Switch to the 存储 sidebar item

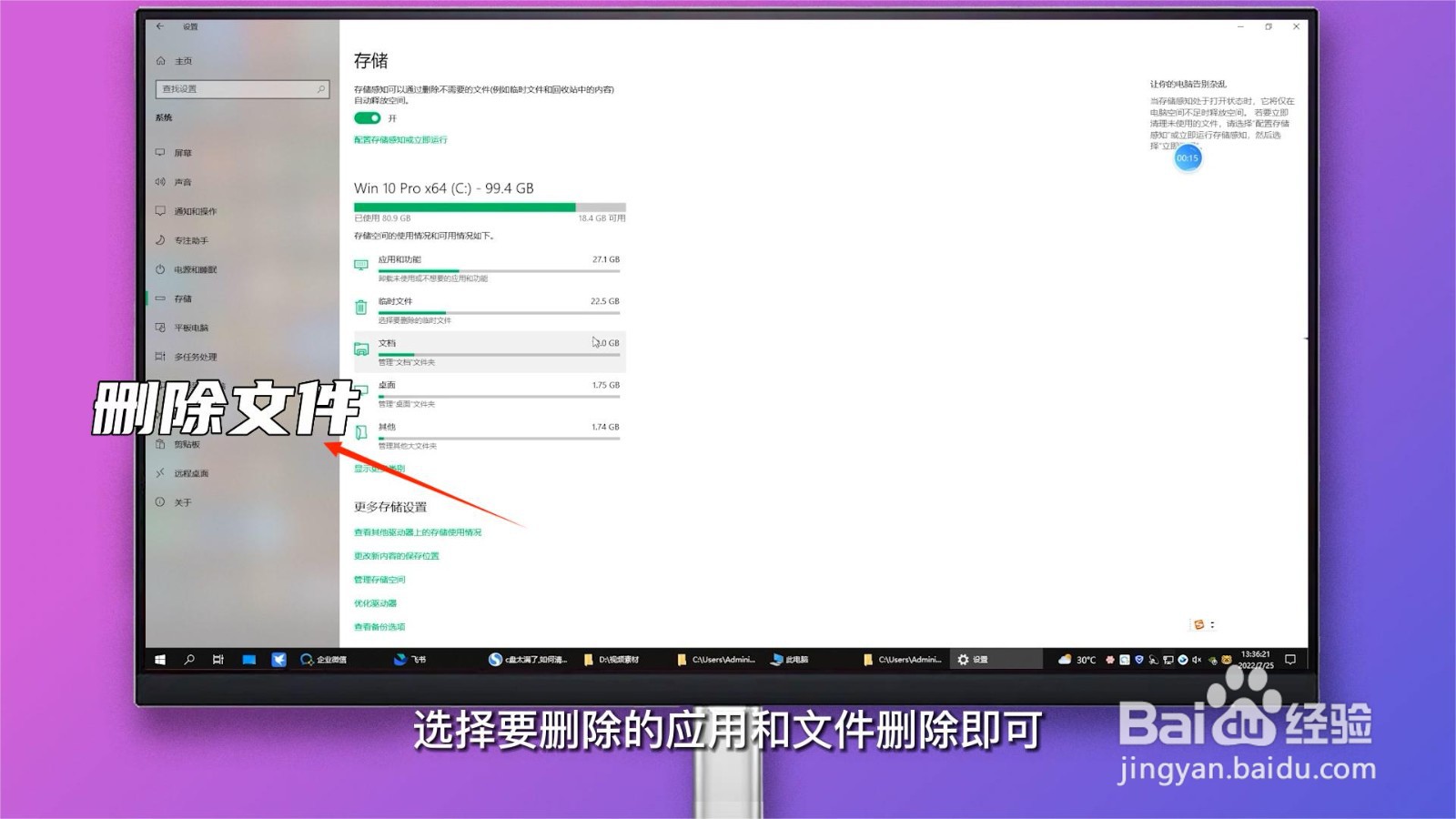pos(182,298)
